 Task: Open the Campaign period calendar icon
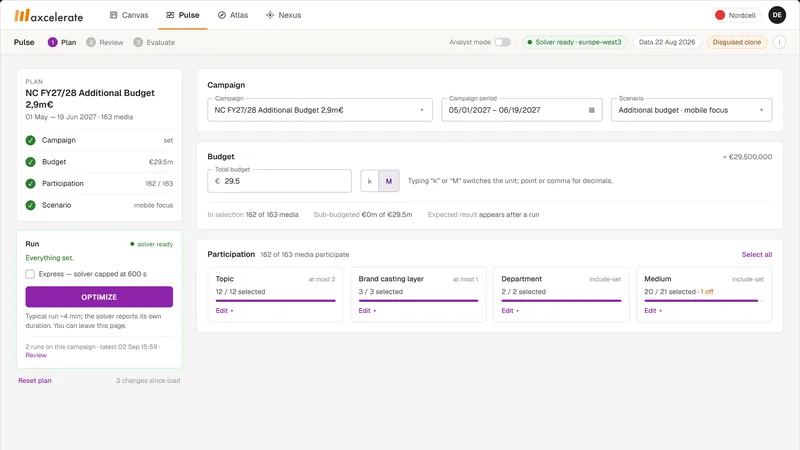pyautogui.click(x=592, y=110)
